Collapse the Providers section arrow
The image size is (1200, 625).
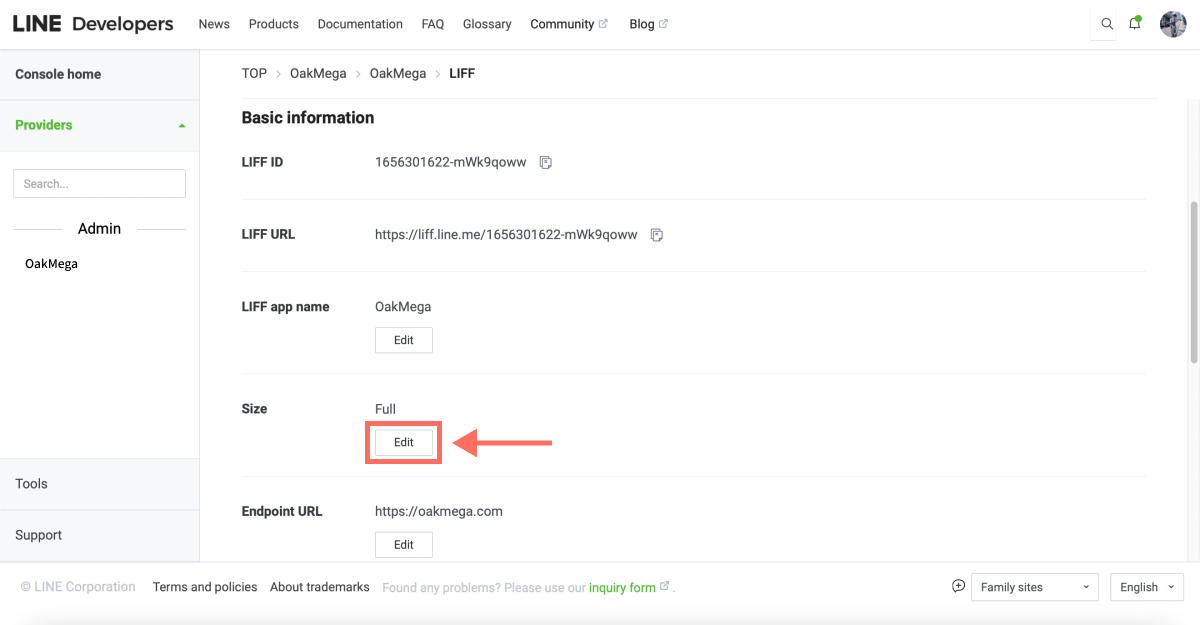click(181, 126)
